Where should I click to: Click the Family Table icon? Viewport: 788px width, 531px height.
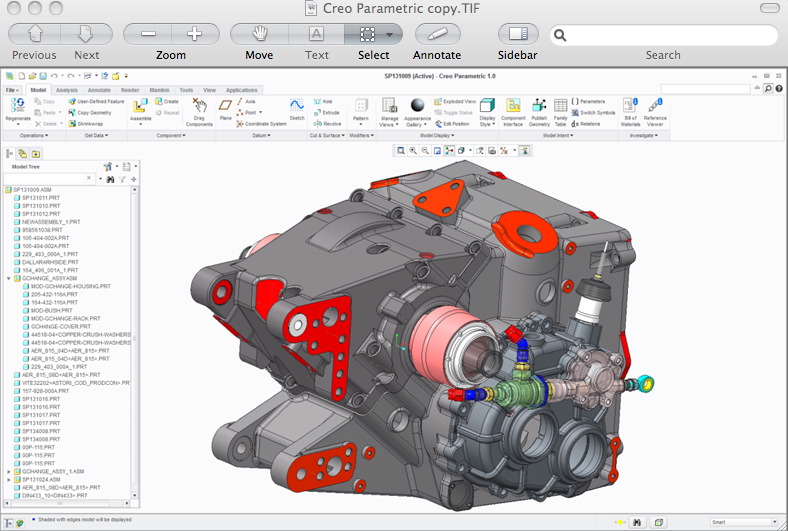click(560, 105)
